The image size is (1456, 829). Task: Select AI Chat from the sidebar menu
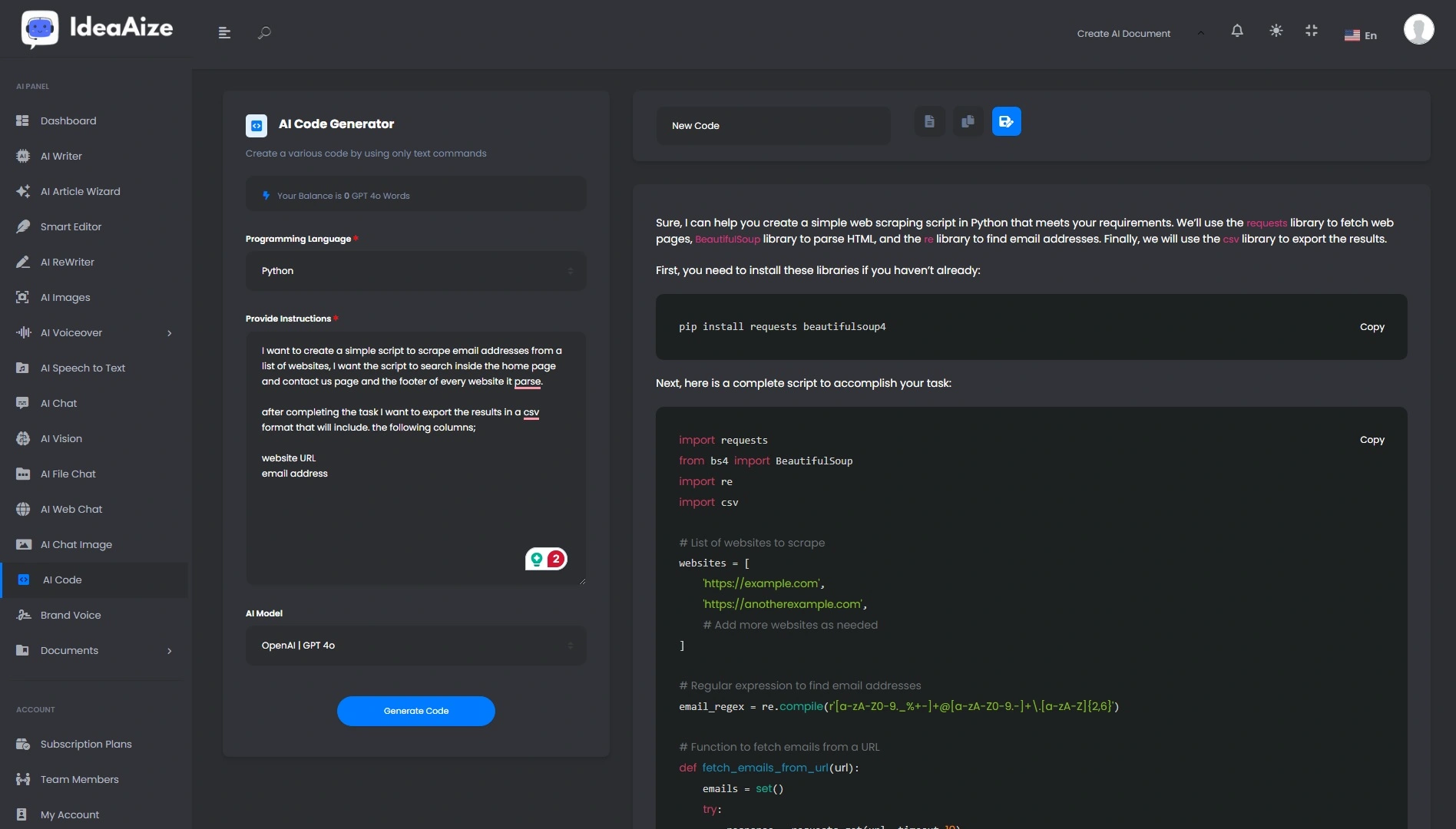(x=58, y=403)
